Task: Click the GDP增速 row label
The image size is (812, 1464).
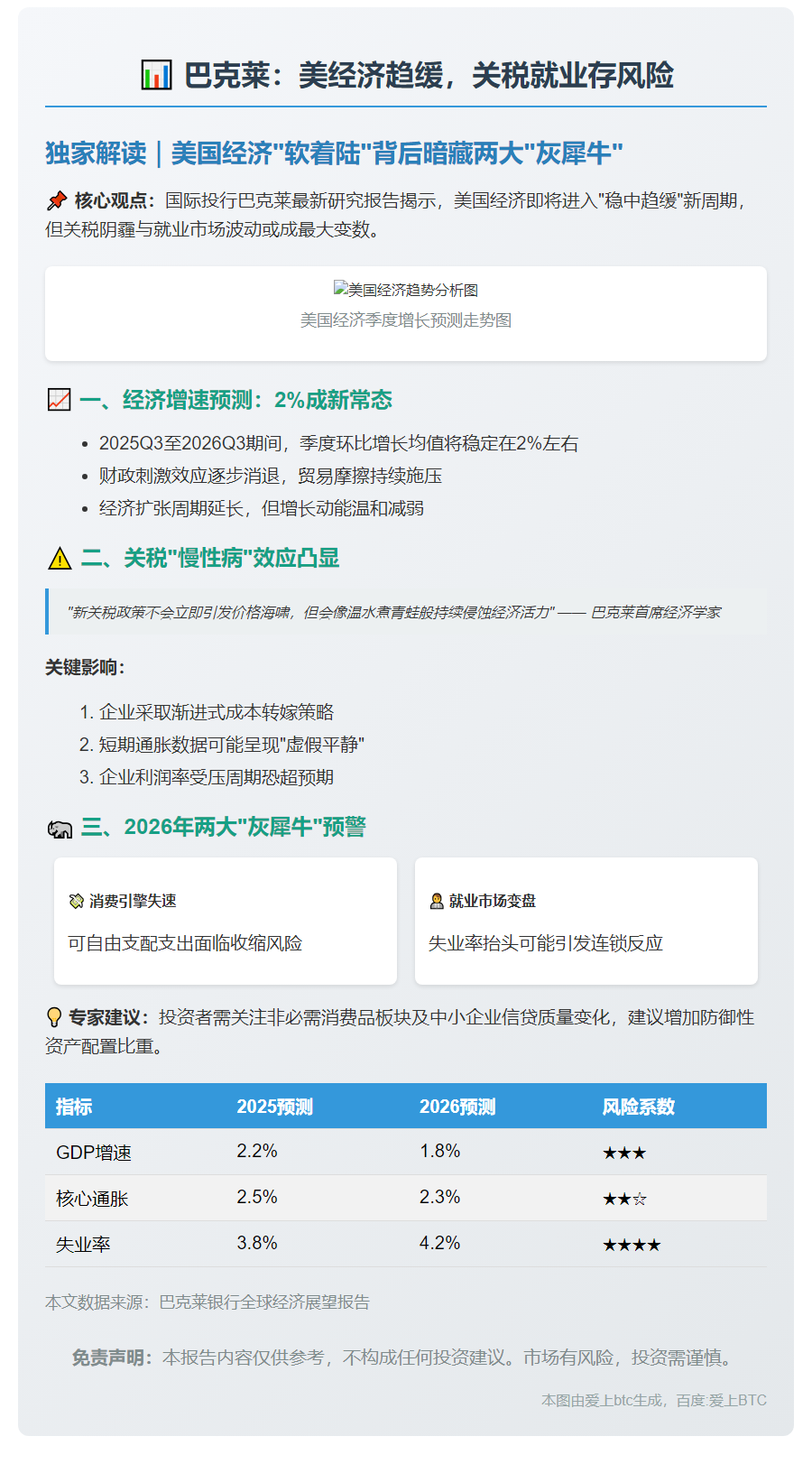Action: [x=94, y=1153]
